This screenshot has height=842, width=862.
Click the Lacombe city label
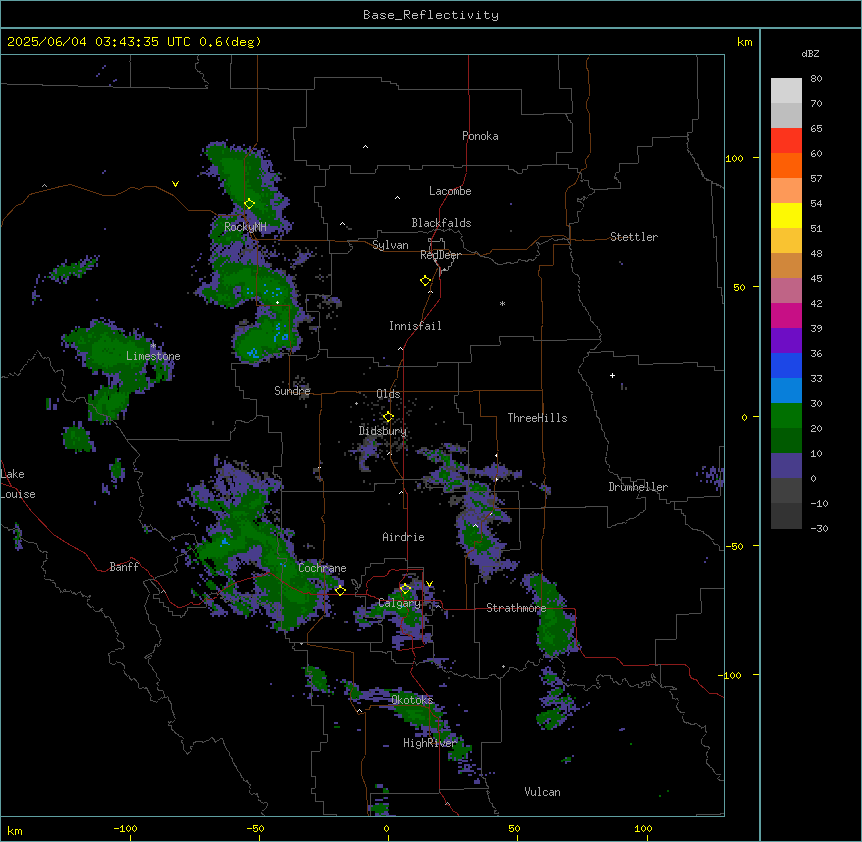point(450,191)
